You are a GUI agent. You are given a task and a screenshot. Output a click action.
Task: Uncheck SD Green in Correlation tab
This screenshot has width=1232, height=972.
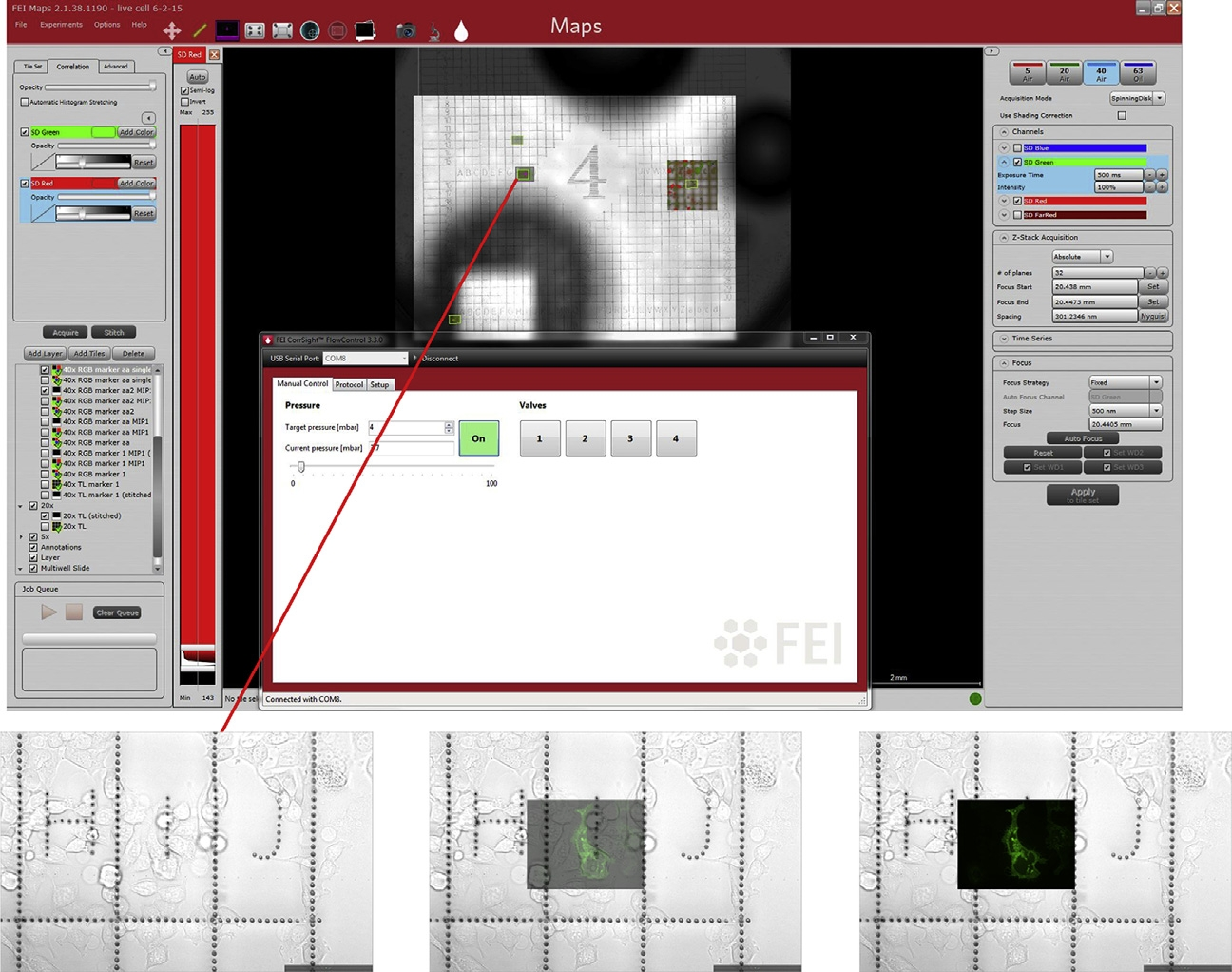click(x=25, y=132)
